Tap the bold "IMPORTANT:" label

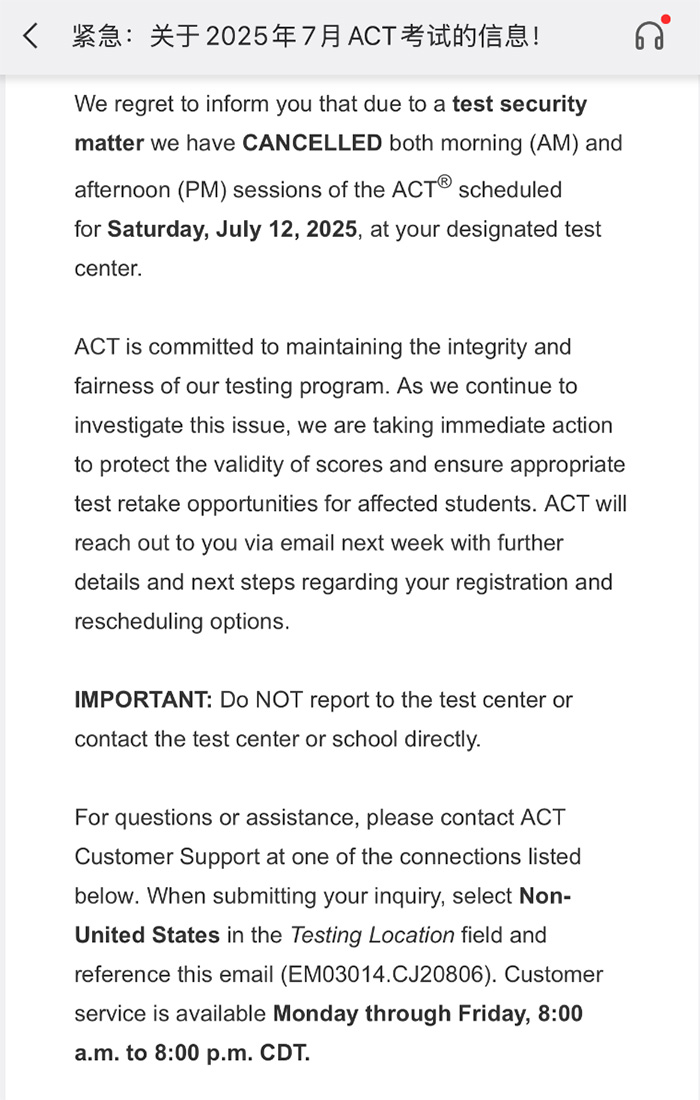[143, 700]
